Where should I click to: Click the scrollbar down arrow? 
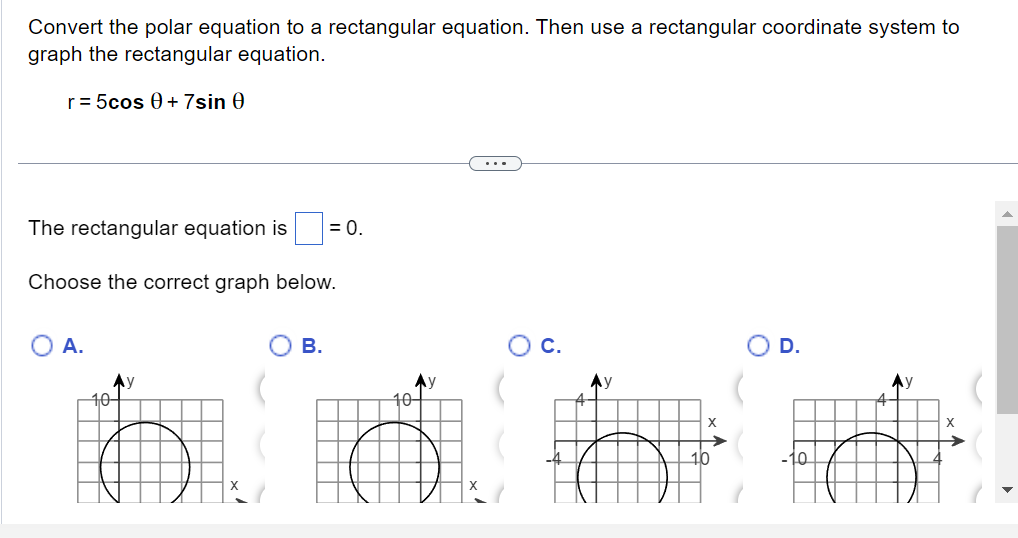coord(1006,489)
